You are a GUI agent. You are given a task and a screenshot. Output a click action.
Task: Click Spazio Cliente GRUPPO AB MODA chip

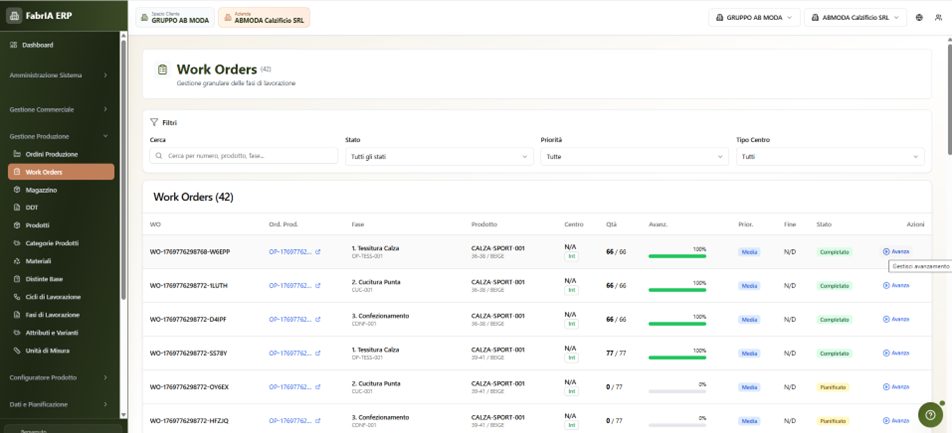click(x=175, y=18)
